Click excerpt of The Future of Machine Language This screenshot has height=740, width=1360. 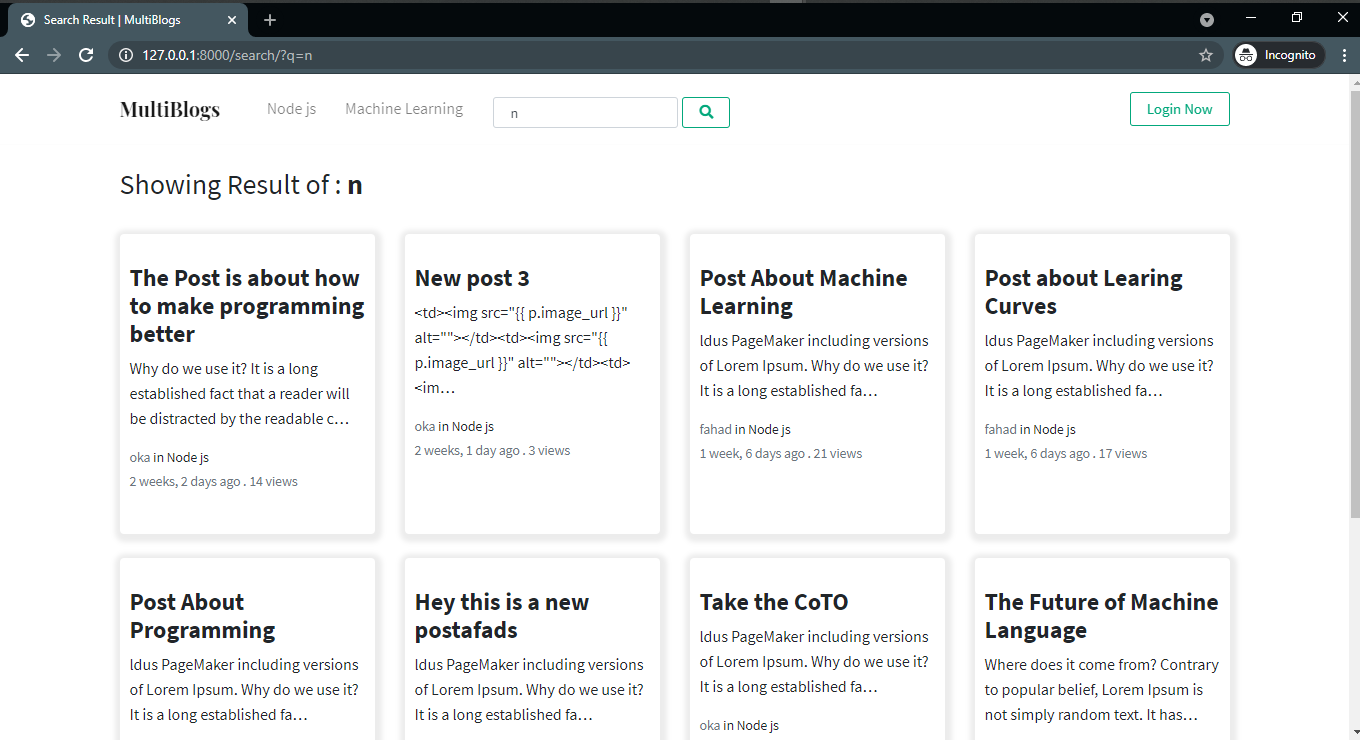click(x=1101, y=690)
